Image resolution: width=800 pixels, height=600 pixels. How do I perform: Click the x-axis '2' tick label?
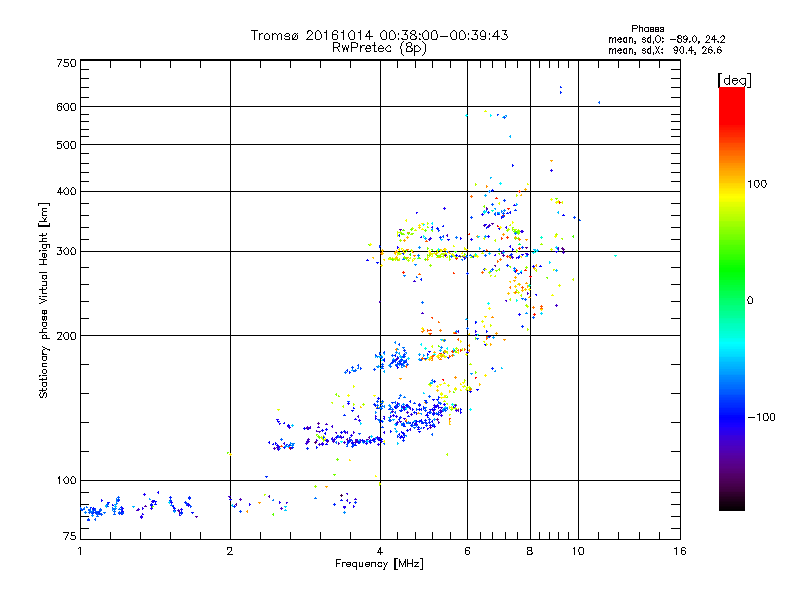[230, 551]
